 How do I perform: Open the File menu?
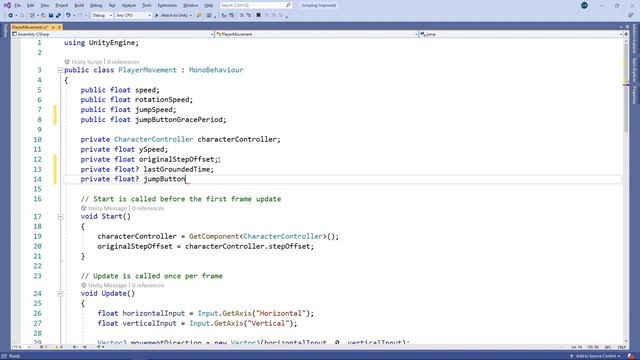[18, 5]
